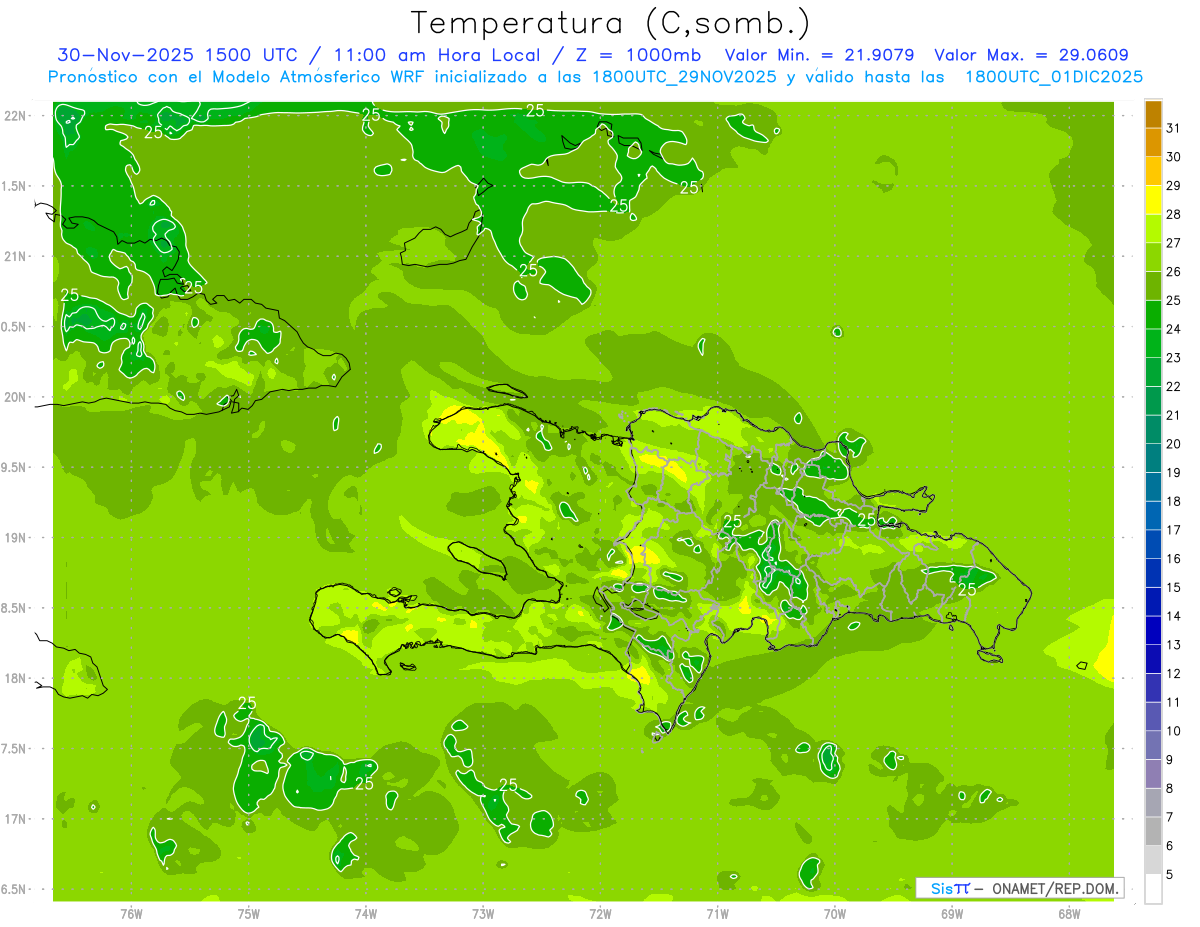1200x927 pixels.
Task: Click longitude label '69W'
Action: coord(952,913)
